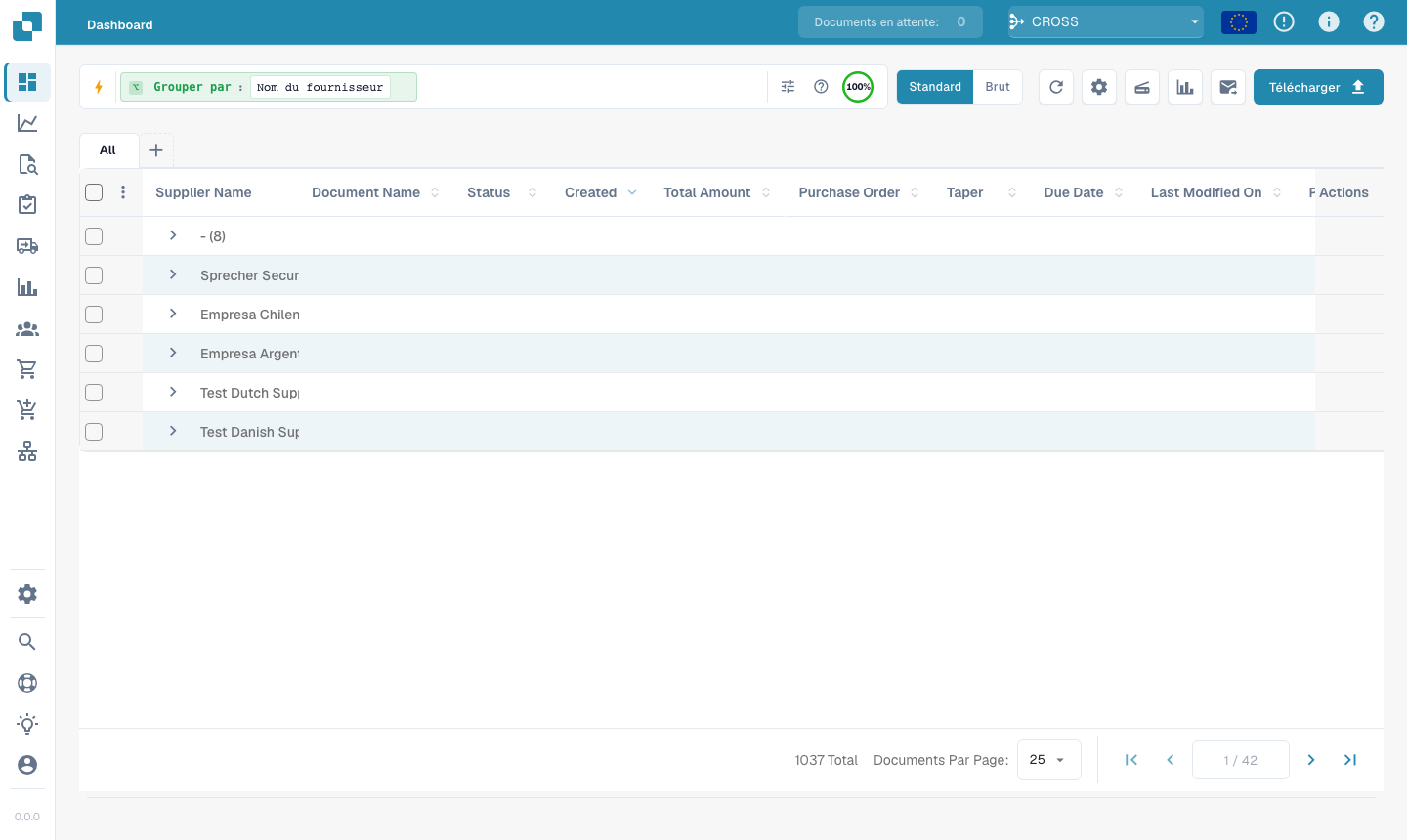1407x840 pixels.
Task: Click the lightbulb ideas icon in the sidebar
Action: coord(27,724)
